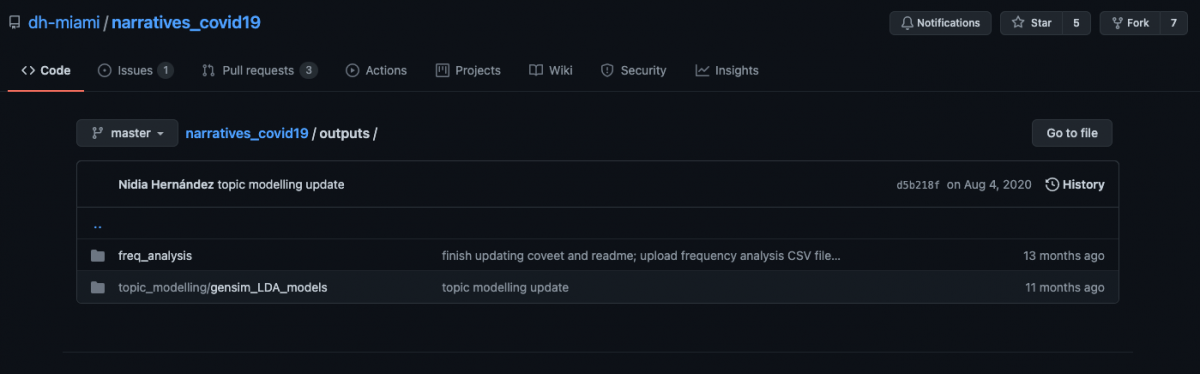Click the freq_analysis folder icon
This screenshot has width=1200, height=374.
coord(98,256)
